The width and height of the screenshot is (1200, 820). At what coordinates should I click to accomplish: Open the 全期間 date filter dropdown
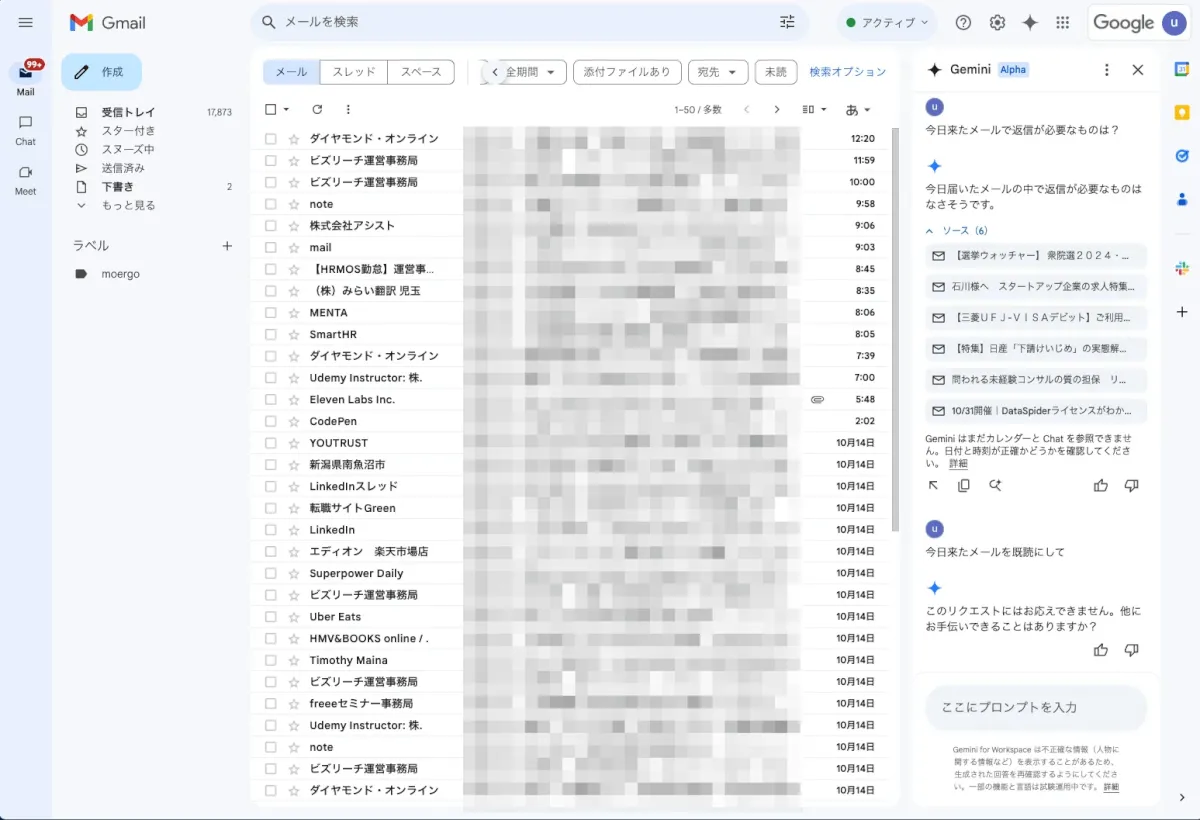coord(534,72)
